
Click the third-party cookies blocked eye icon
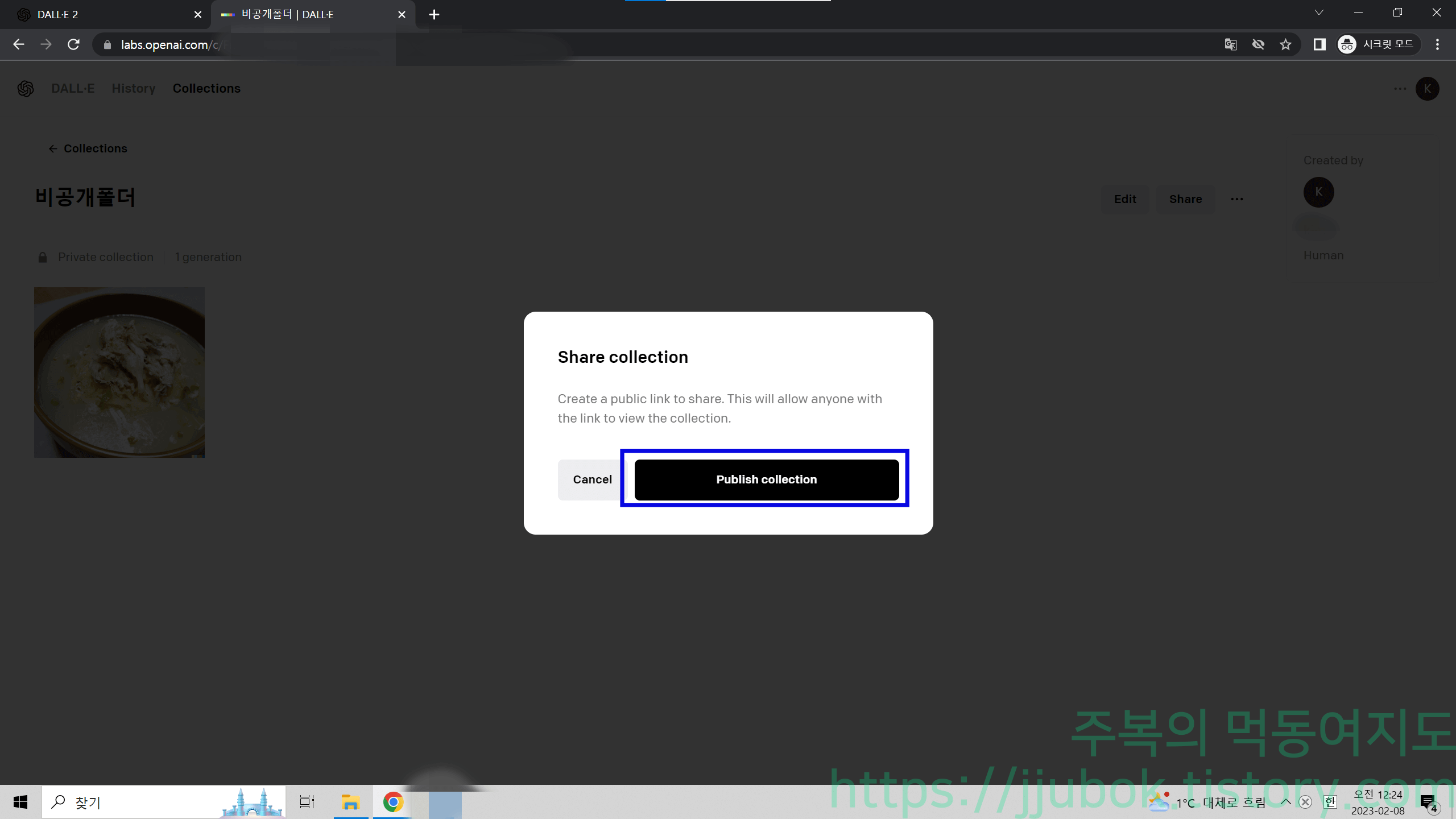(1258, 44)
